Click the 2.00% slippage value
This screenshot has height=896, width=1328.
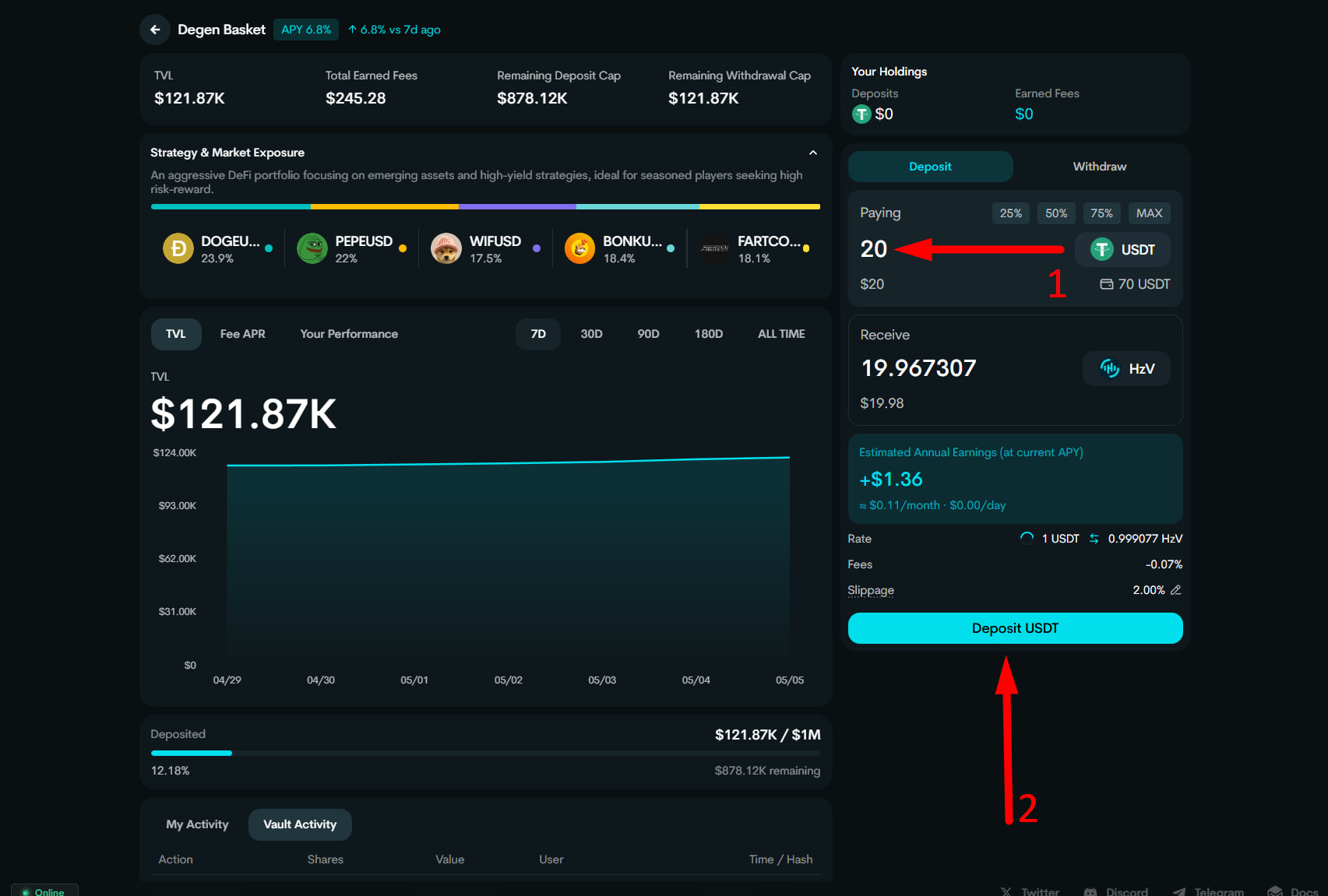coord(1149,590)
